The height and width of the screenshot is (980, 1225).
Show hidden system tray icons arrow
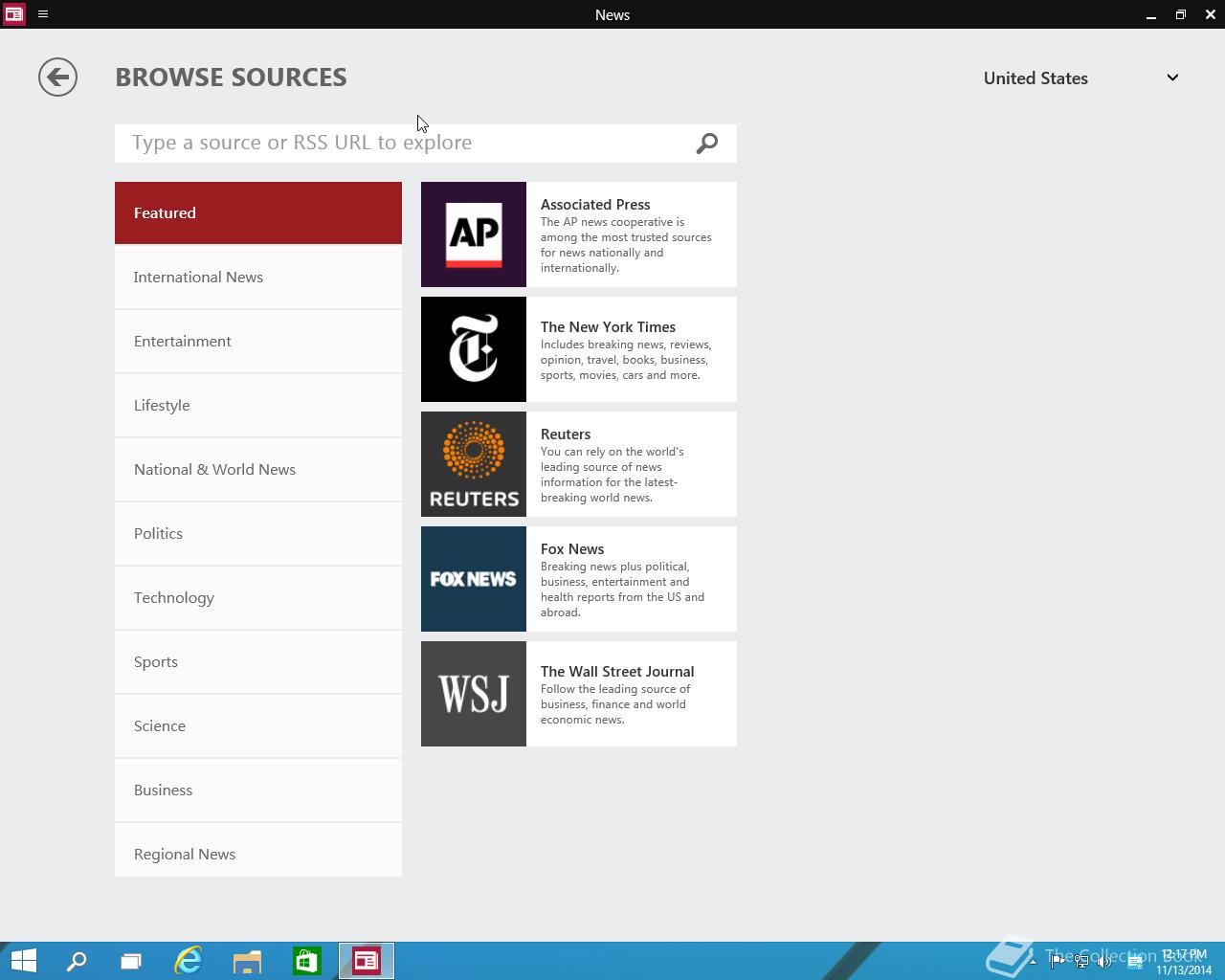click(1033, 962)
